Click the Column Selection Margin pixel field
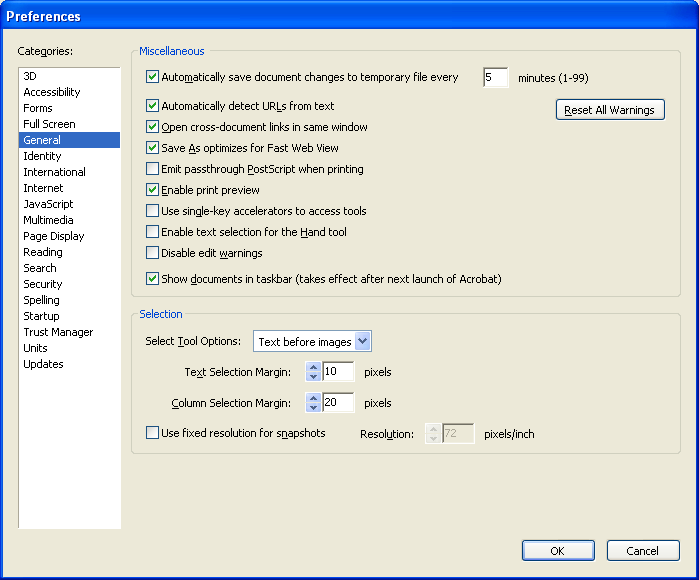 338,403
